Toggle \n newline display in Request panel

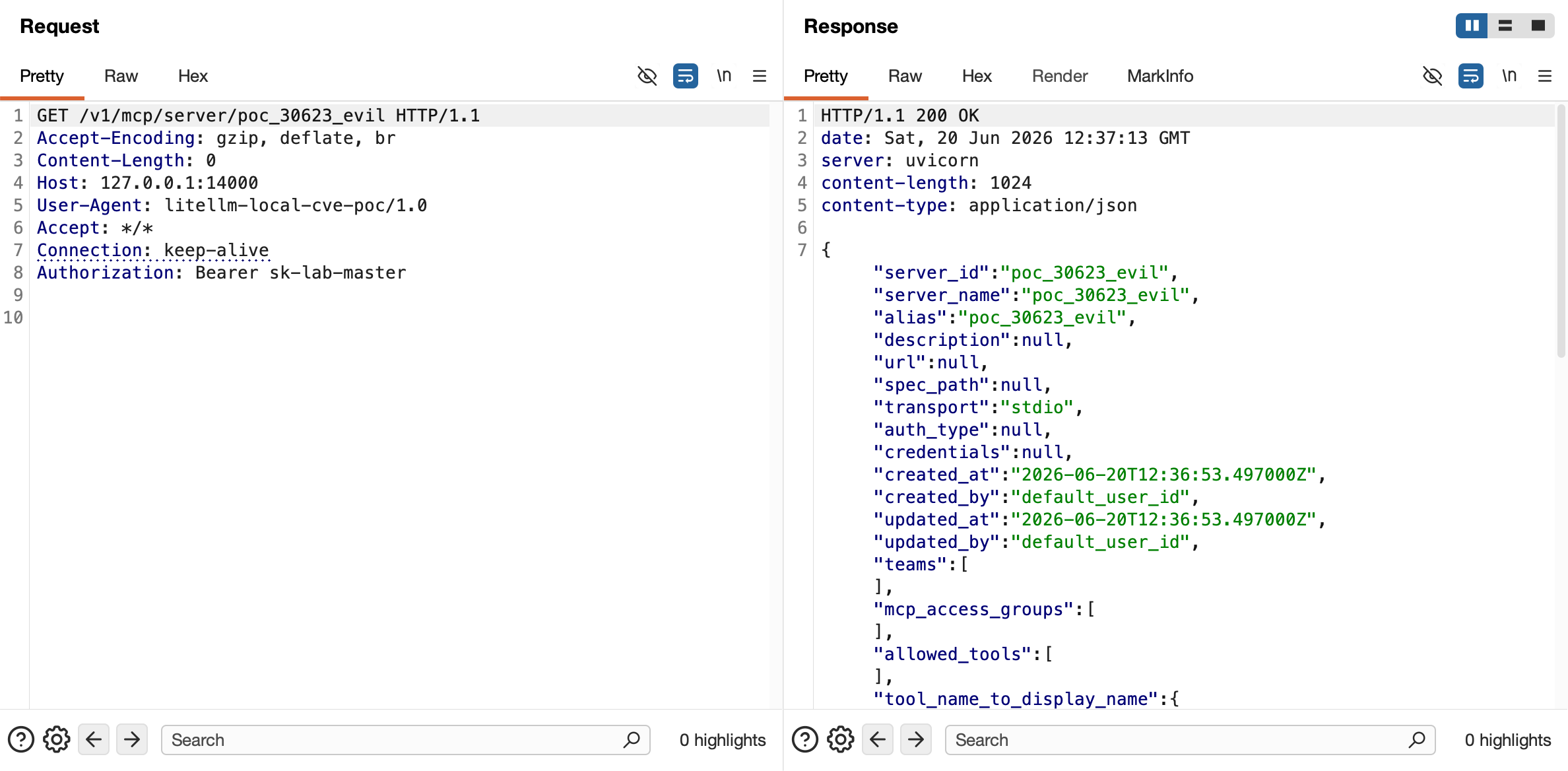724,76
